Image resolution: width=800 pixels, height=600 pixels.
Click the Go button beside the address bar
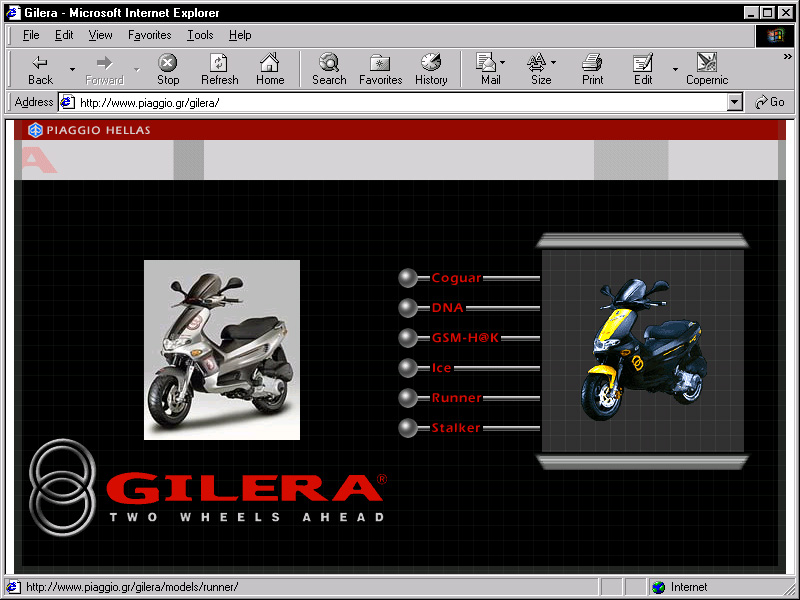(x=770, y=103)
